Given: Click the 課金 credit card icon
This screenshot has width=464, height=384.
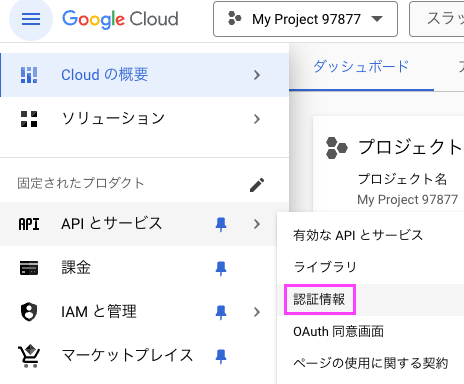Looking at the screenshot, I should click(29, 268).
